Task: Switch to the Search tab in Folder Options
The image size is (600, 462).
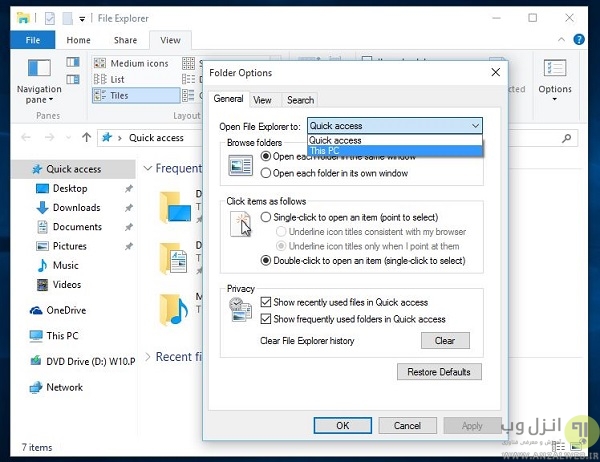Action: pyautogui.click(x=300, y=100)
